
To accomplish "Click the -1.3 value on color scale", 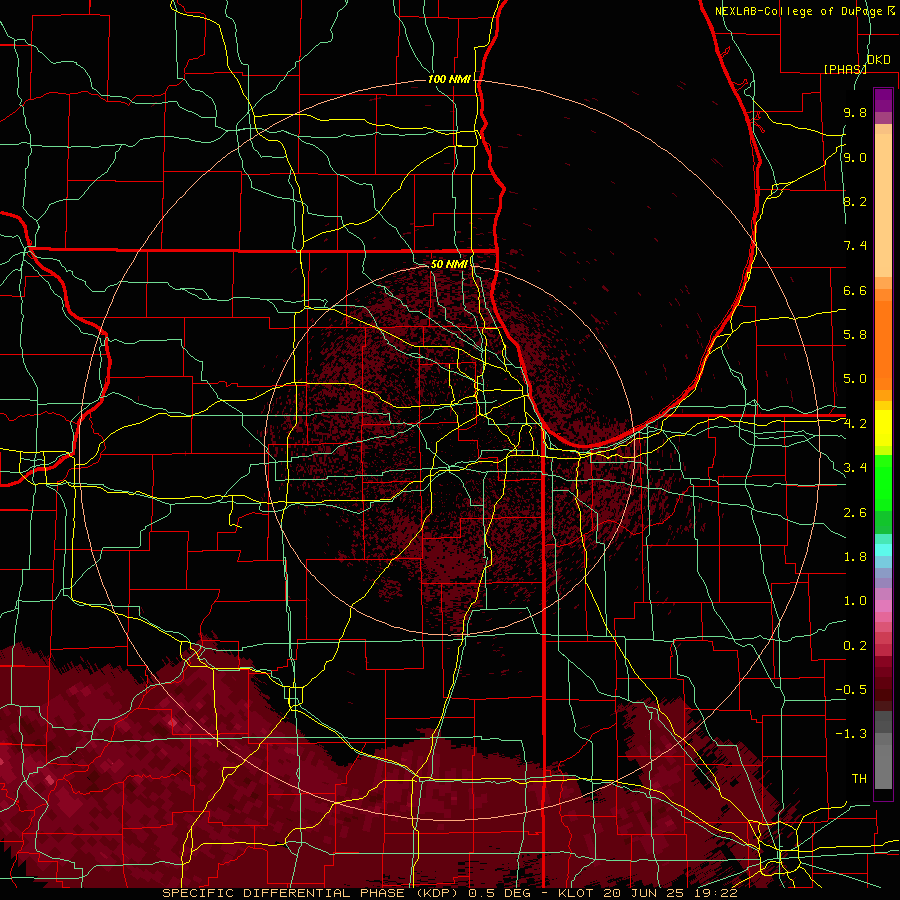I will [851, 734].
